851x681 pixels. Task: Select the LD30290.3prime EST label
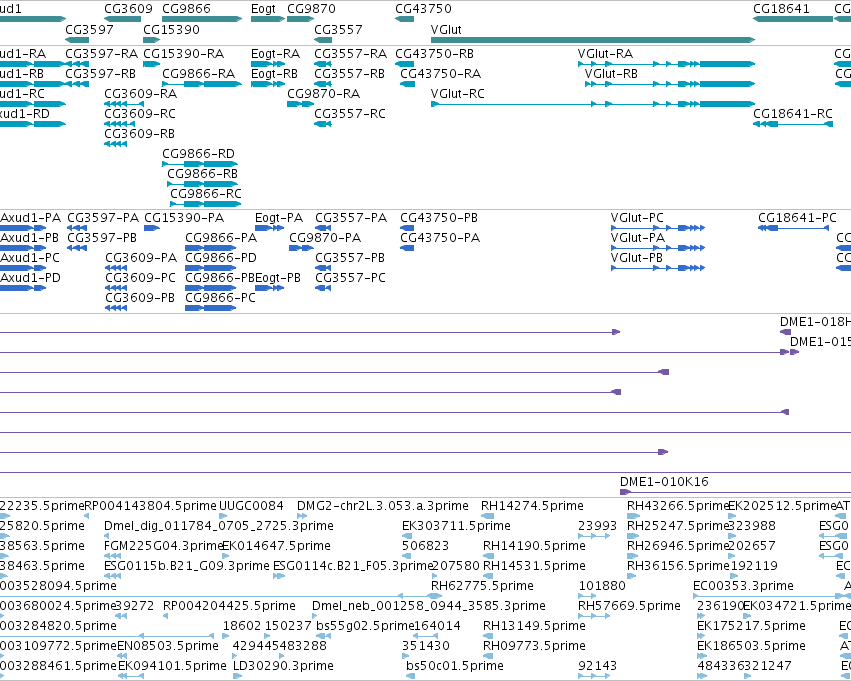pos(283,667)
